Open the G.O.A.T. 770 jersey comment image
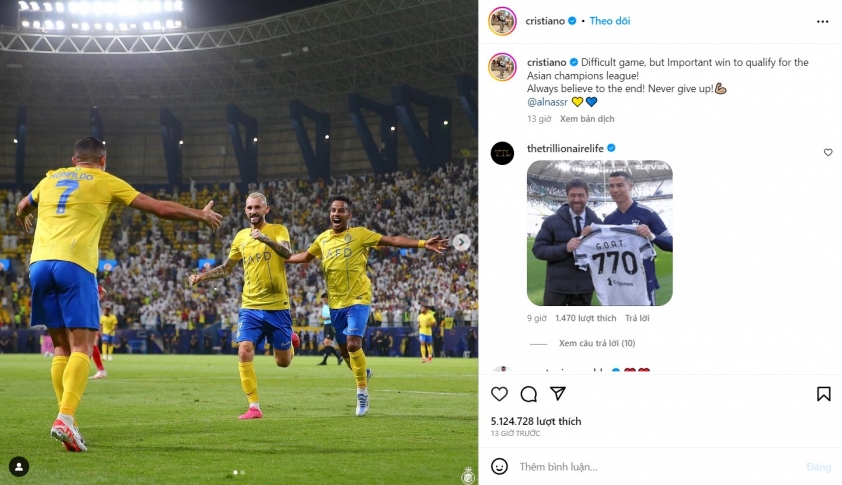Viewport: 842px width, 485px height. pos(599,233)
